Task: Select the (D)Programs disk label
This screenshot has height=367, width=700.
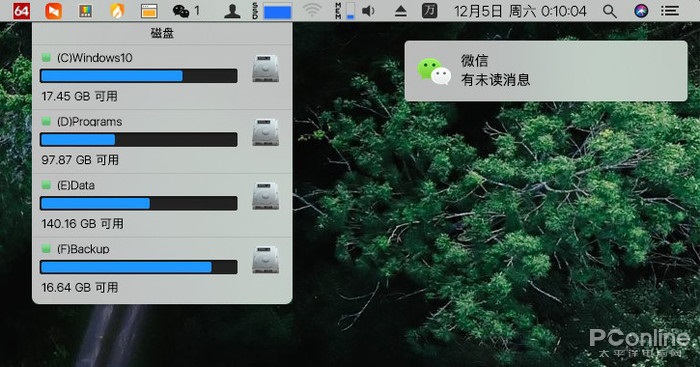Action: [89, 121]
